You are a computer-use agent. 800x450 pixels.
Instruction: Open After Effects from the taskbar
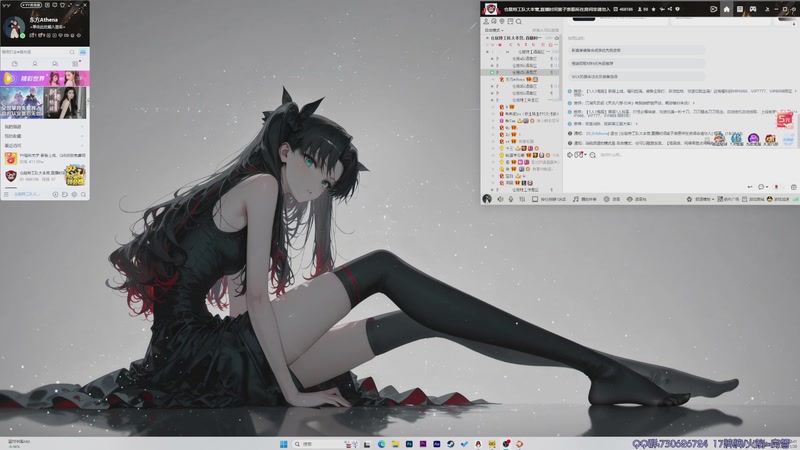tap(436, 444)
